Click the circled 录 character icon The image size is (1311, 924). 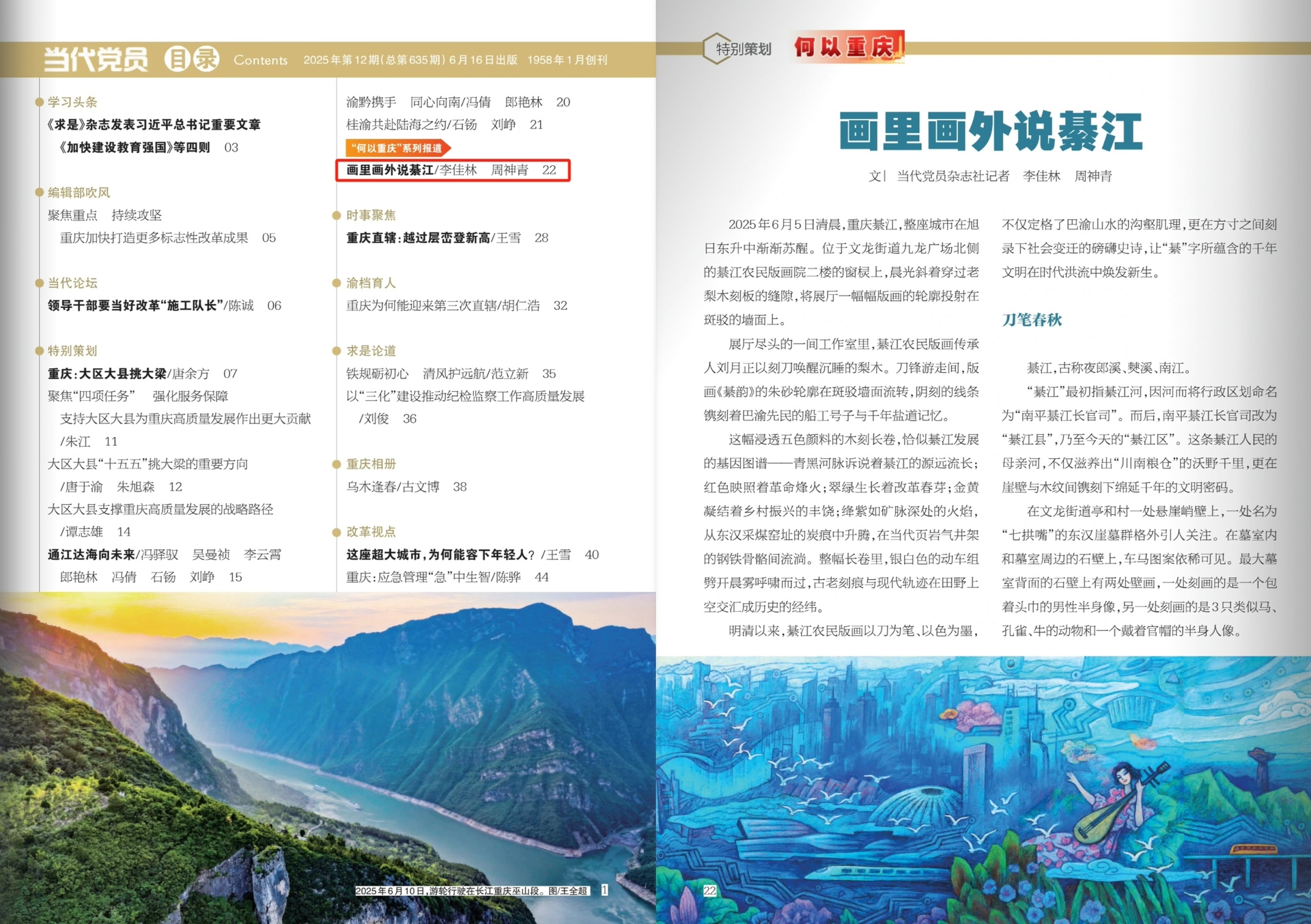coord(206,59)
